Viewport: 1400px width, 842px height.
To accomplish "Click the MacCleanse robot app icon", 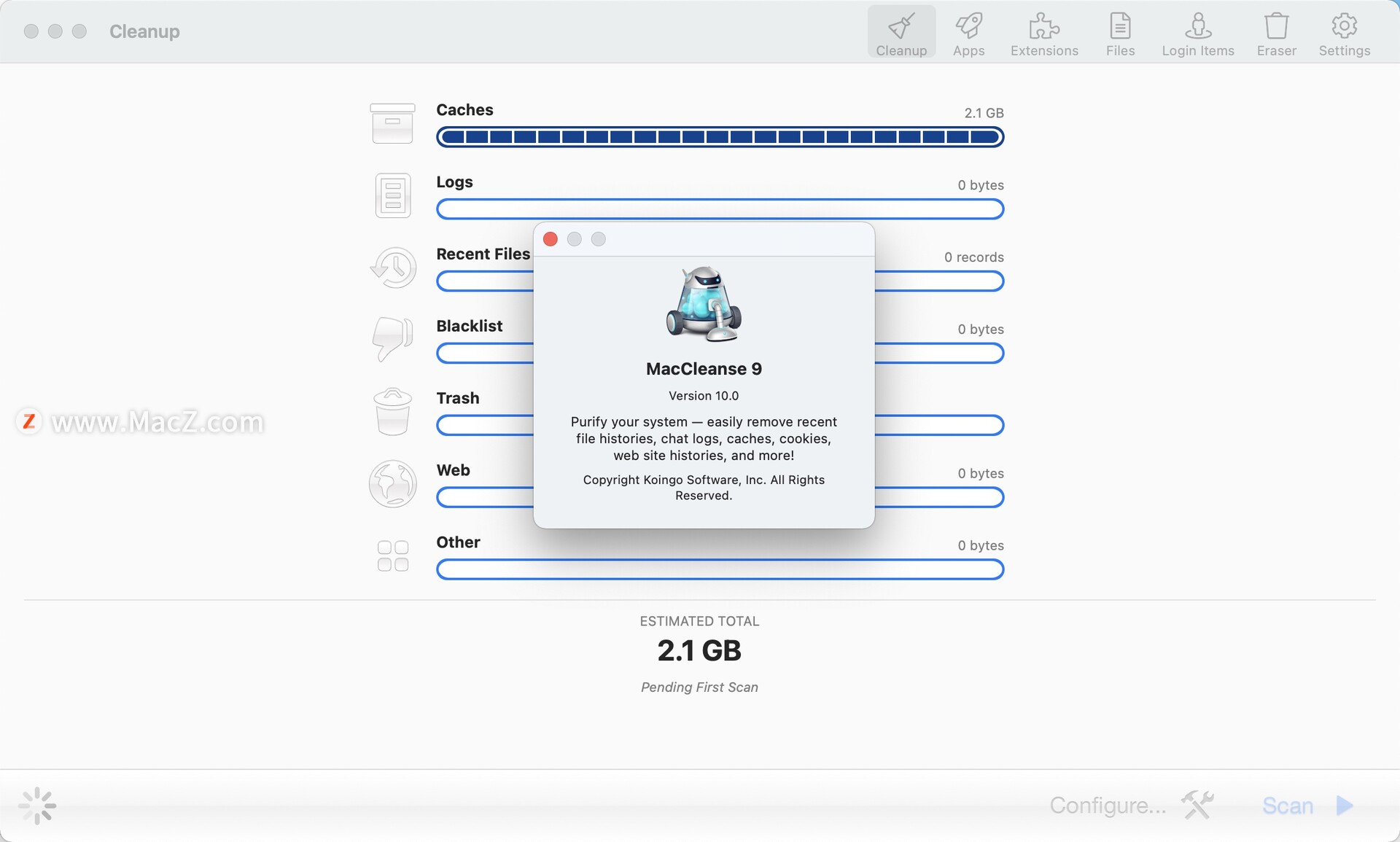I will [x=704, y=304].
